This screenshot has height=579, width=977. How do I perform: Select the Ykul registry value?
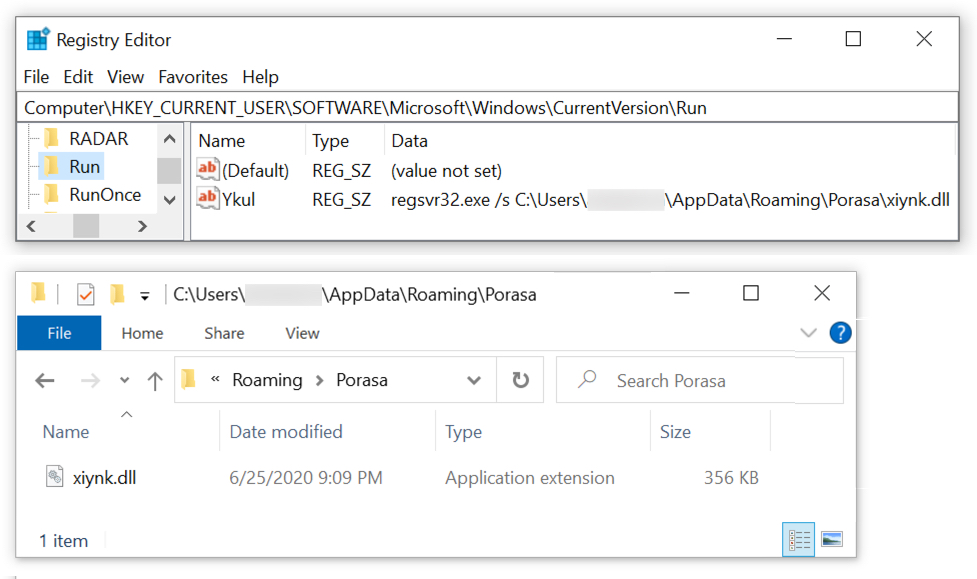pyautogui.click(x=239, y=199)
